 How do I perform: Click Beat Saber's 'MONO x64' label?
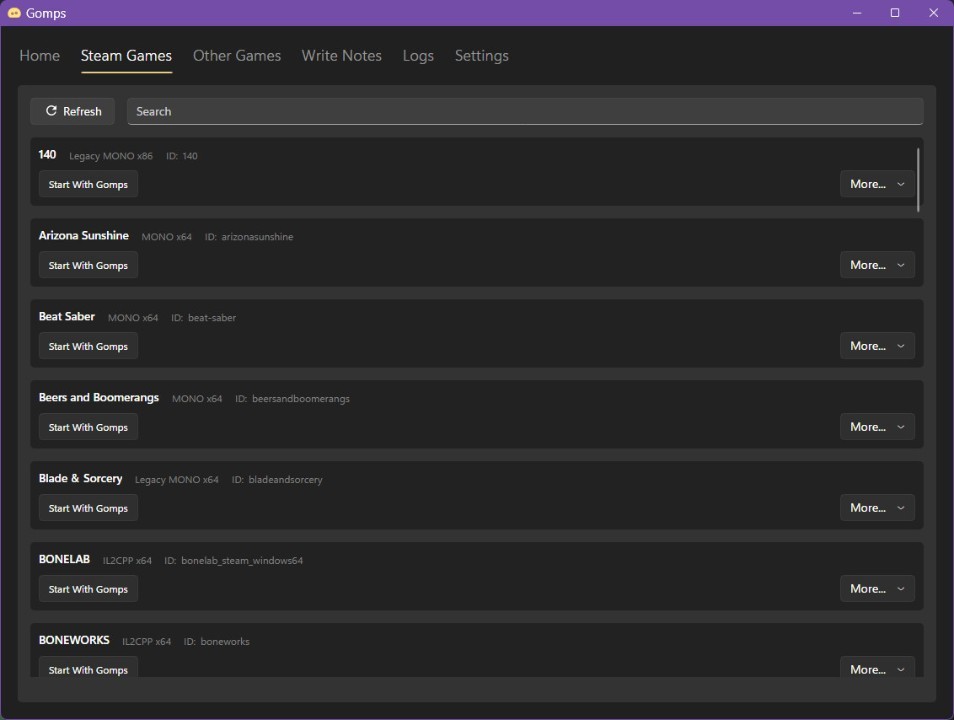[x=133, y=318]
